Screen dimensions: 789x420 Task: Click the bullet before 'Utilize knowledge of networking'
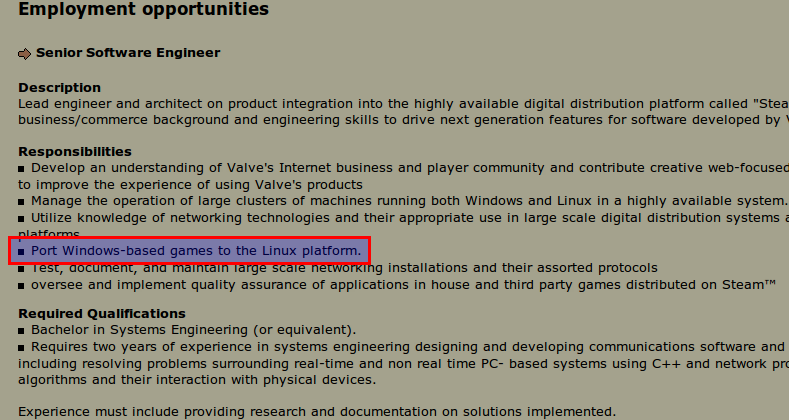(22, 217)
